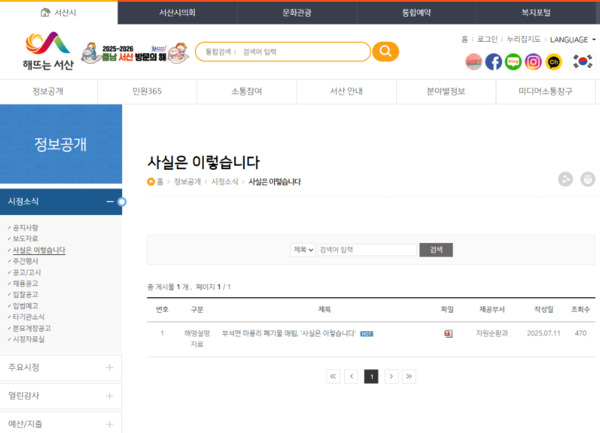This screenshot has width=600, height=433.
Task: Switch to the 문화관광 top tab
Action: click(x=297, y=13)
